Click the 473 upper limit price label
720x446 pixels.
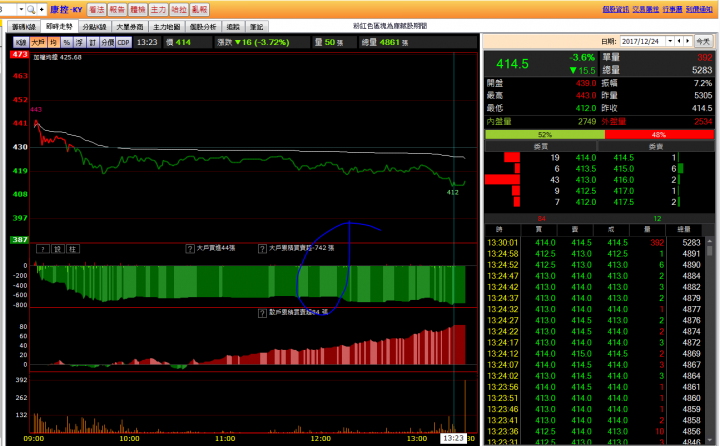coord(20,54)
